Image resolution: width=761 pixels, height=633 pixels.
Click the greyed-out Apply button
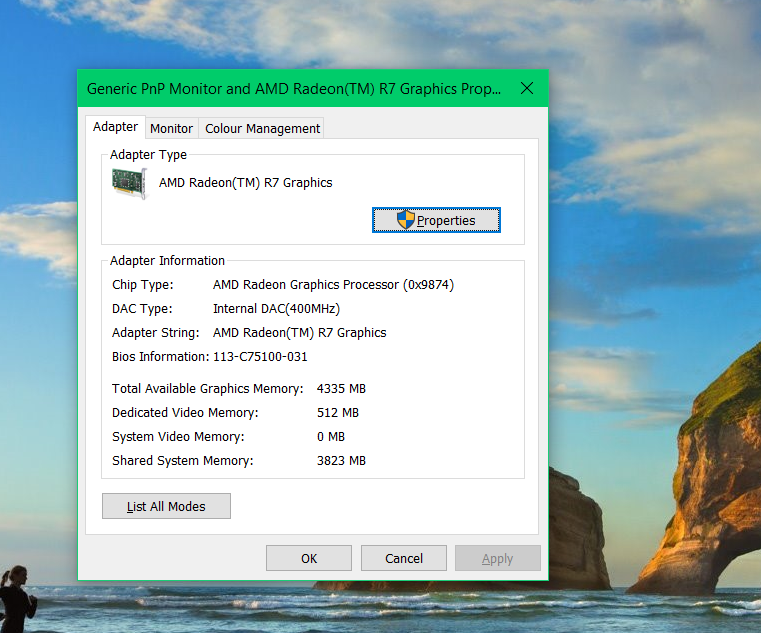[497, 558]
